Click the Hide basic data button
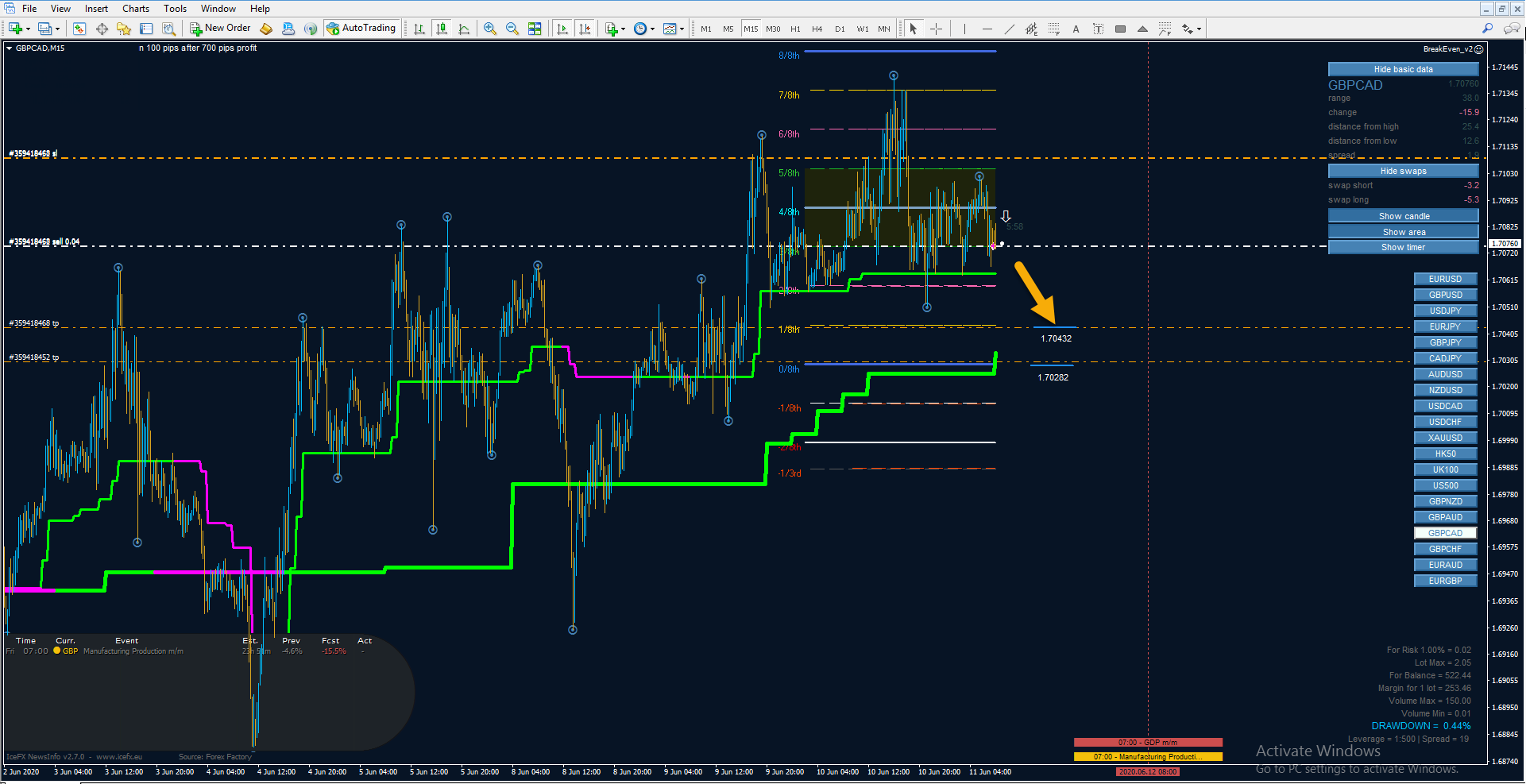 [1403, 69]
